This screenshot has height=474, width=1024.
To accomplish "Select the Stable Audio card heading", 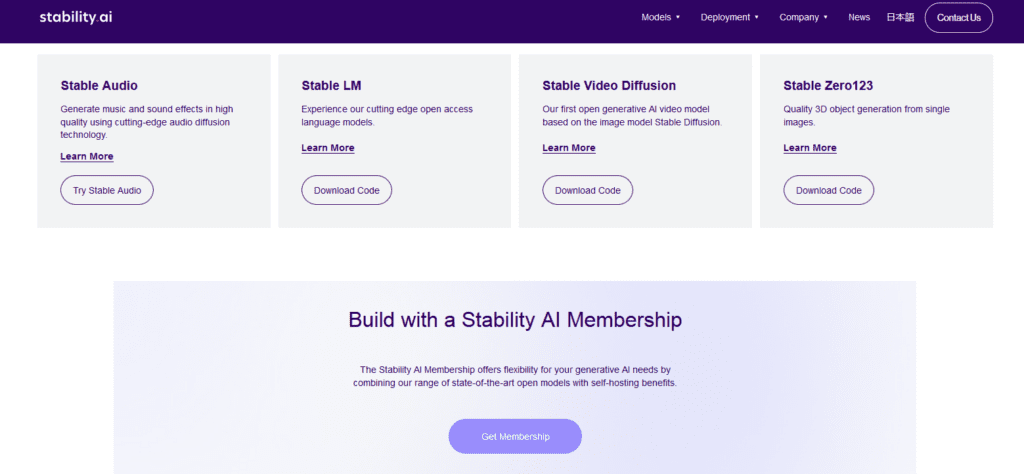I will (99, 86).
